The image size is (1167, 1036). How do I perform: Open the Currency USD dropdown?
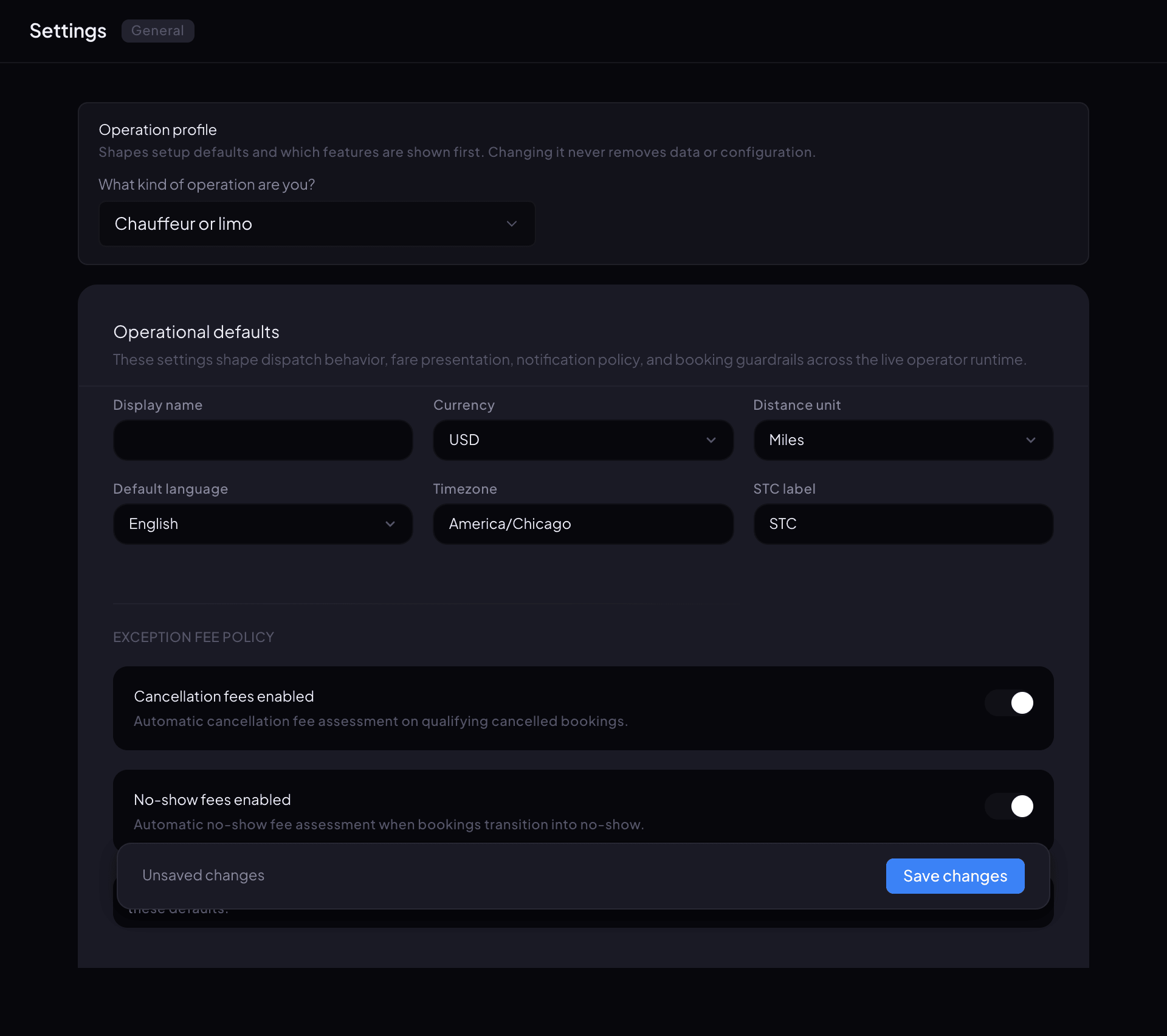(583, 440)
